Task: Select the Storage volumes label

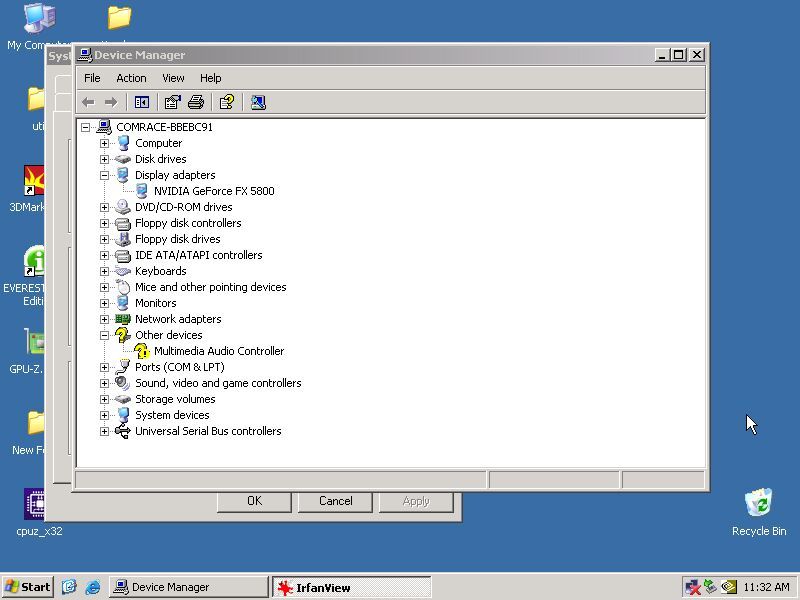Action: [x=175, y=399]
